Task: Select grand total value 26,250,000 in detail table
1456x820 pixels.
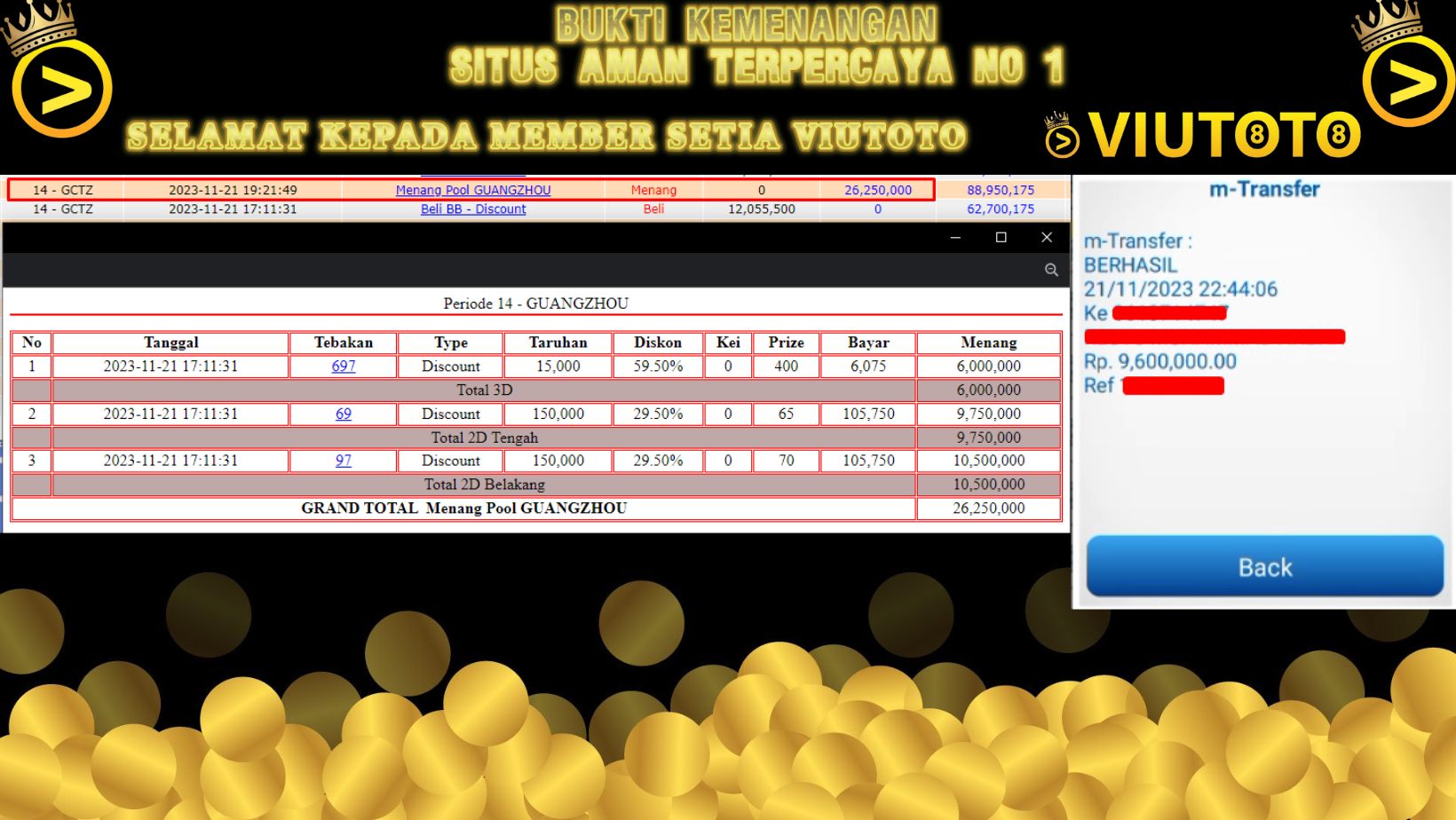Action: [989, 509]
